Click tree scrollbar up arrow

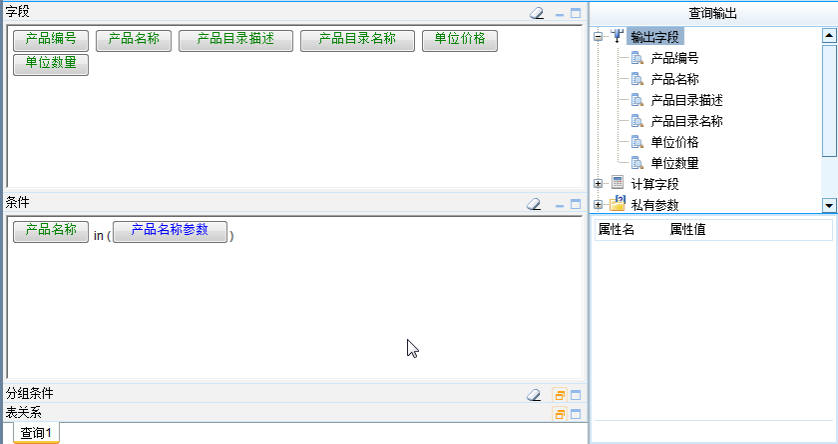coord(829,36)
